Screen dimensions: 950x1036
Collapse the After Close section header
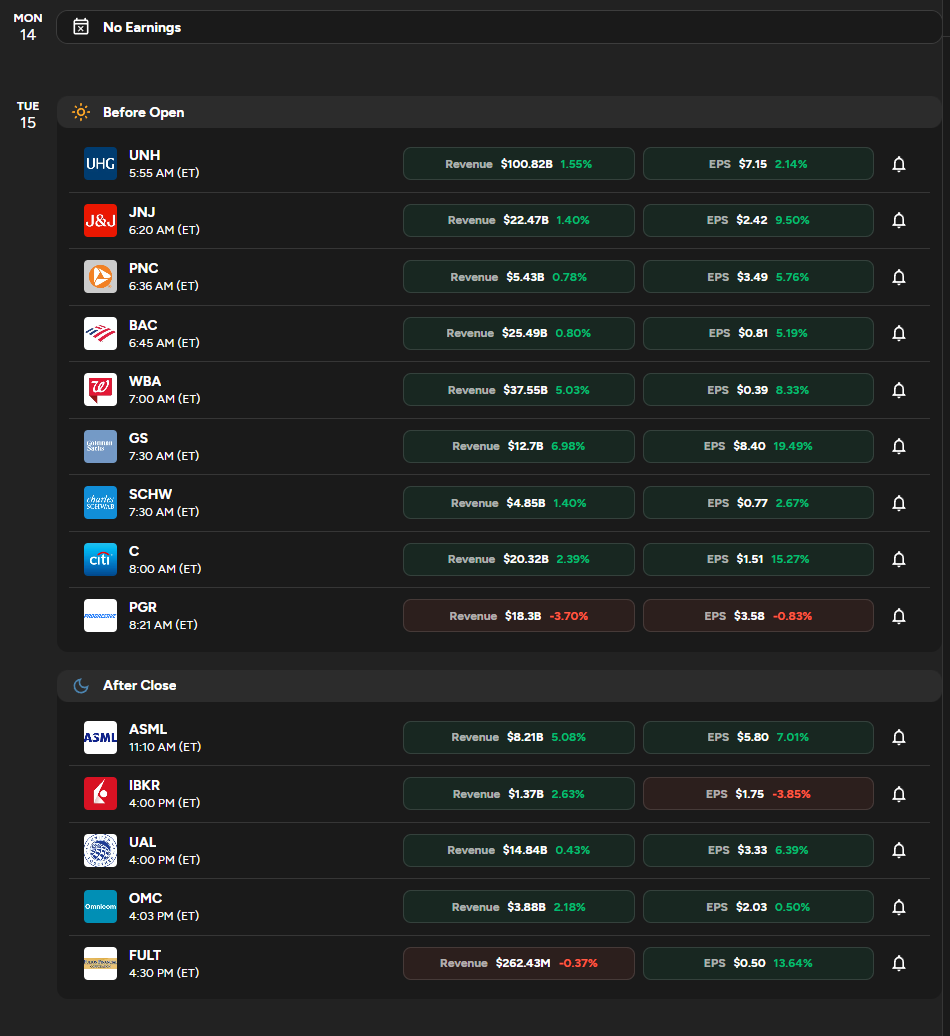[x=499, y=686]
